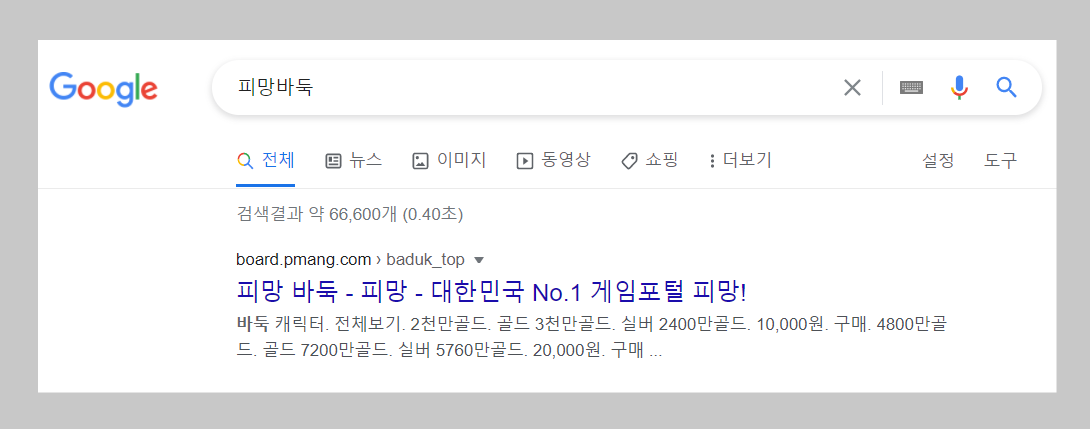Expand the dropdown arrow next to baduk_top
The height and width of the screenshot is (429, 1090).
point(478,261)
